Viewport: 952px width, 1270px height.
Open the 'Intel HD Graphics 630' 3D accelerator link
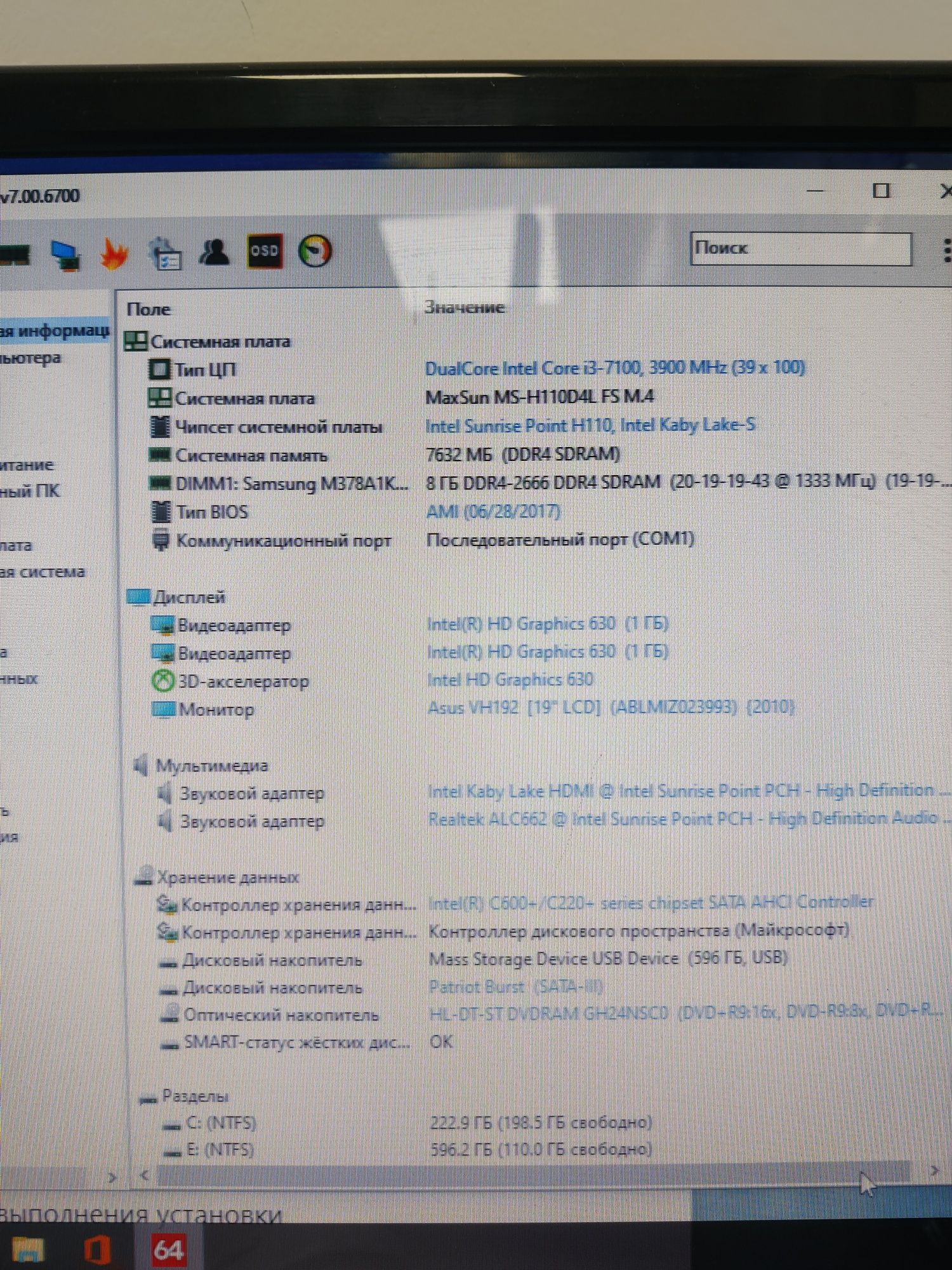point(511,679)
